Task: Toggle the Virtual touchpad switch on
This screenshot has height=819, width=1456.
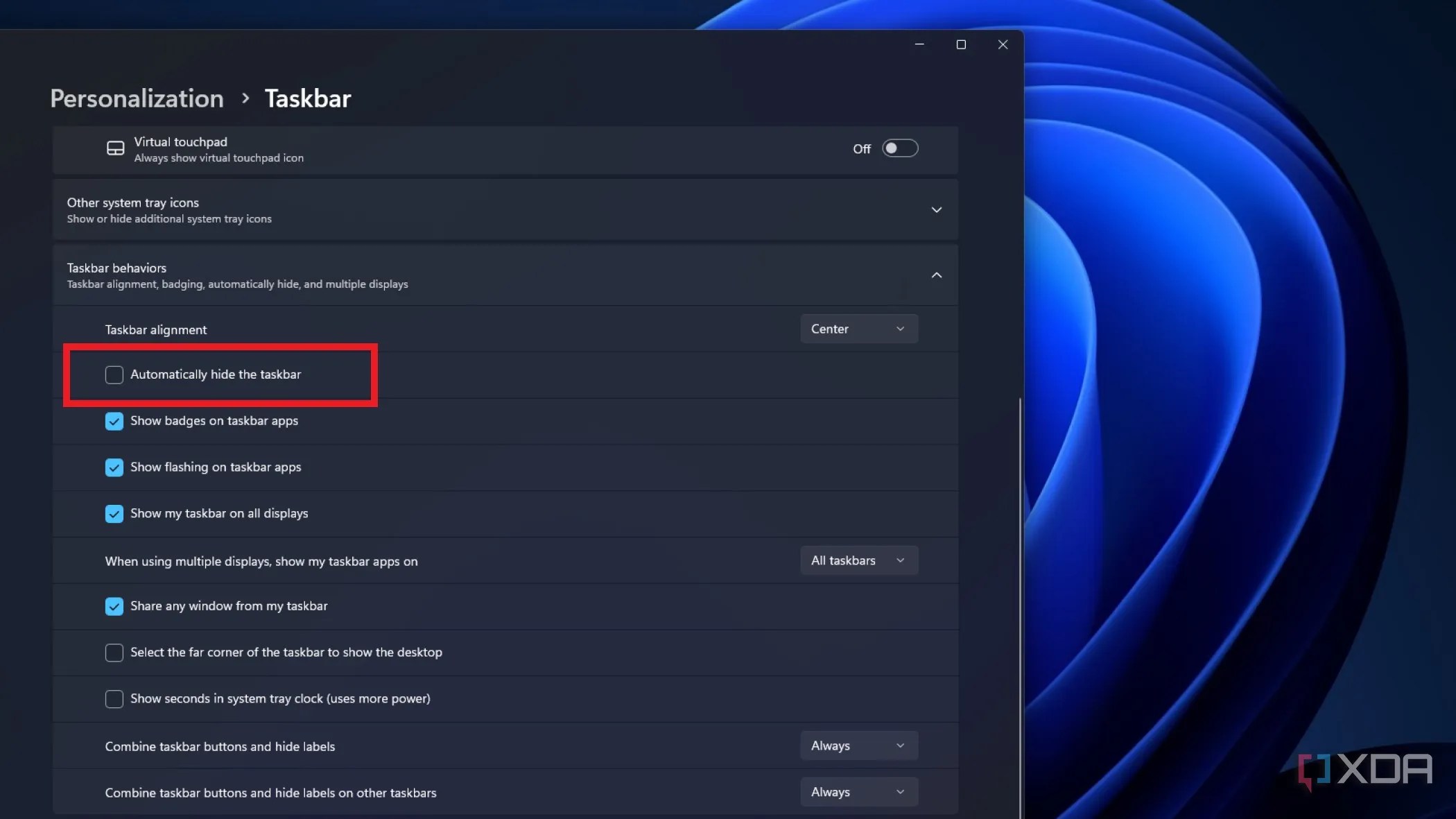Action: tap(899, 148)
